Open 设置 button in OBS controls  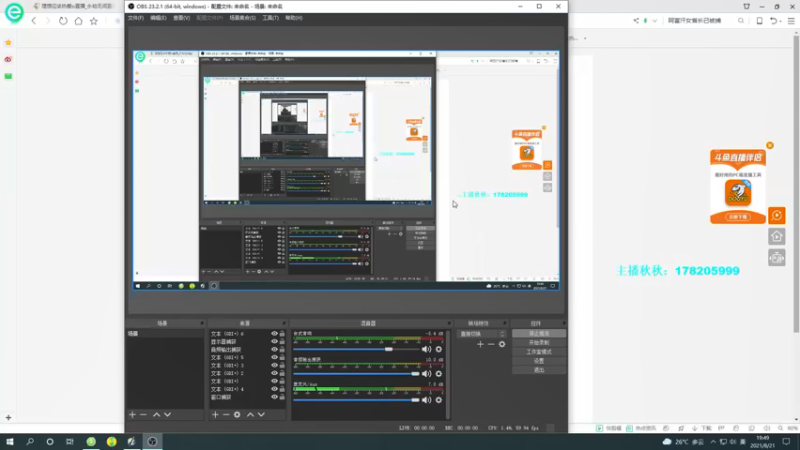click(x=539, y=361)
